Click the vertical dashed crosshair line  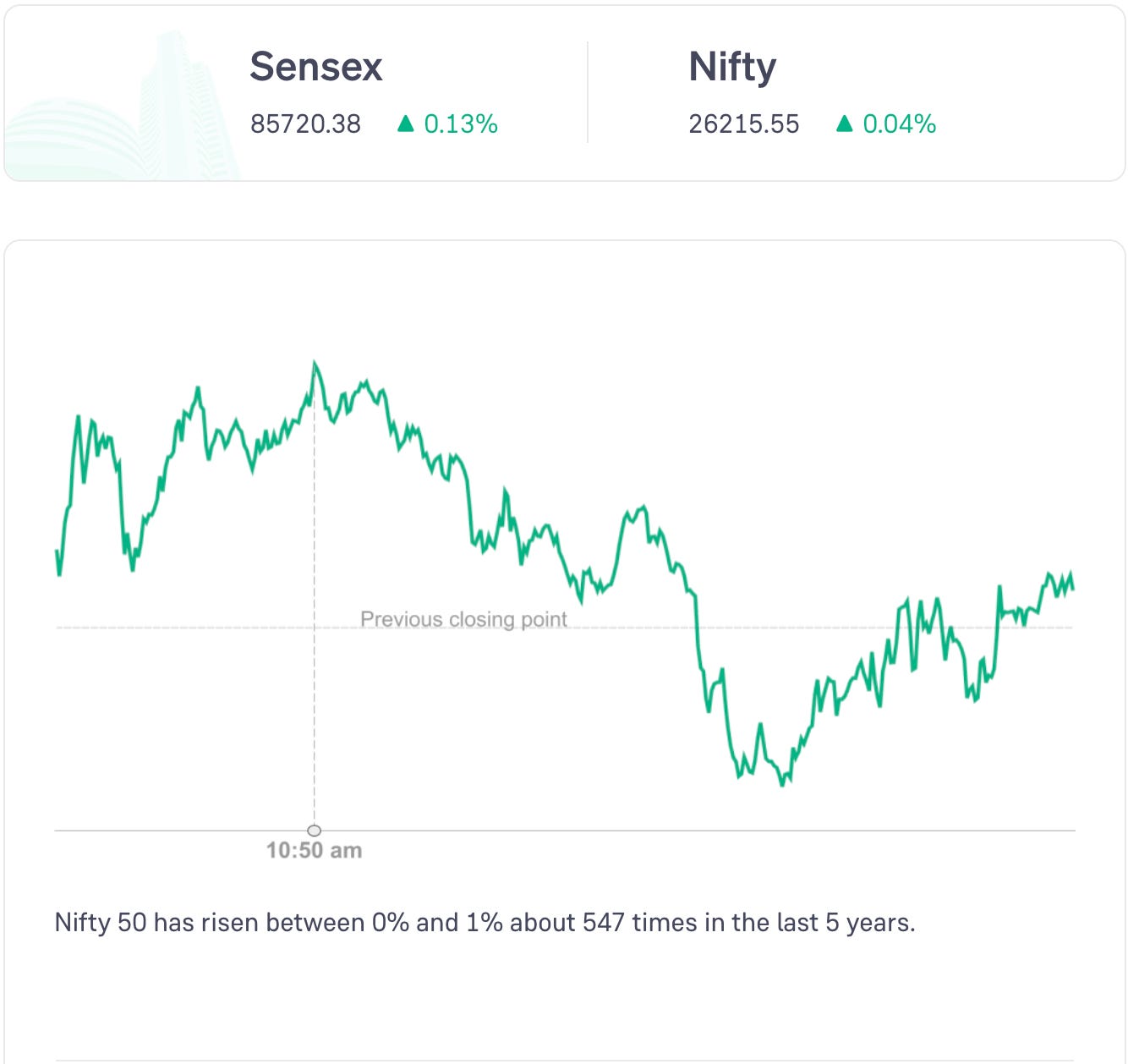tap(315, 719)
